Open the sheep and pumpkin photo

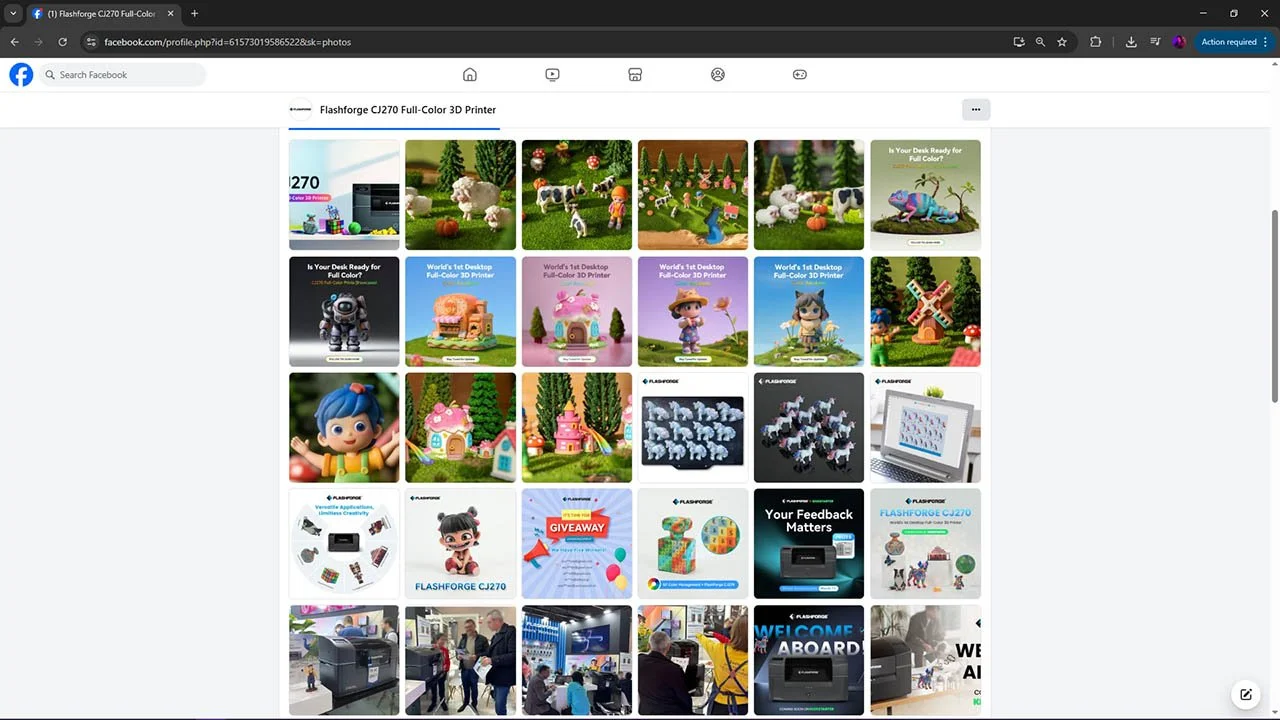coord(460,195)
